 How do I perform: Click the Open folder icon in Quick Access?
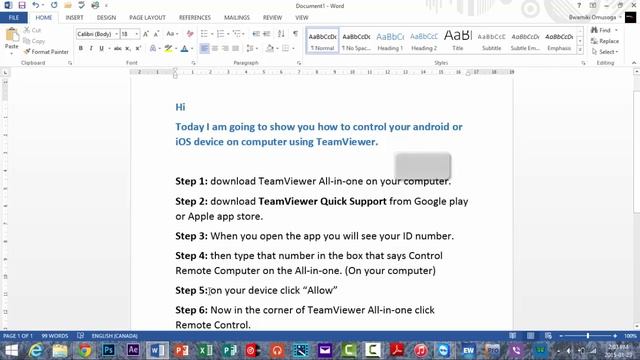[x=68, y=5]
